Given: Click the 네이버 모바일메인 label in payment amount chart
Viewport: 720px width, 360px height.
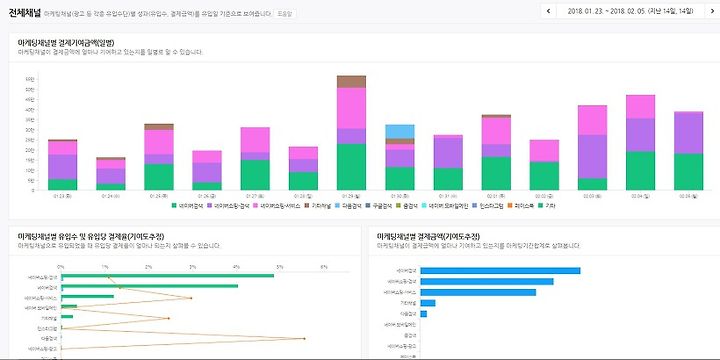Looking at the screenshot, I should [401, 325].
